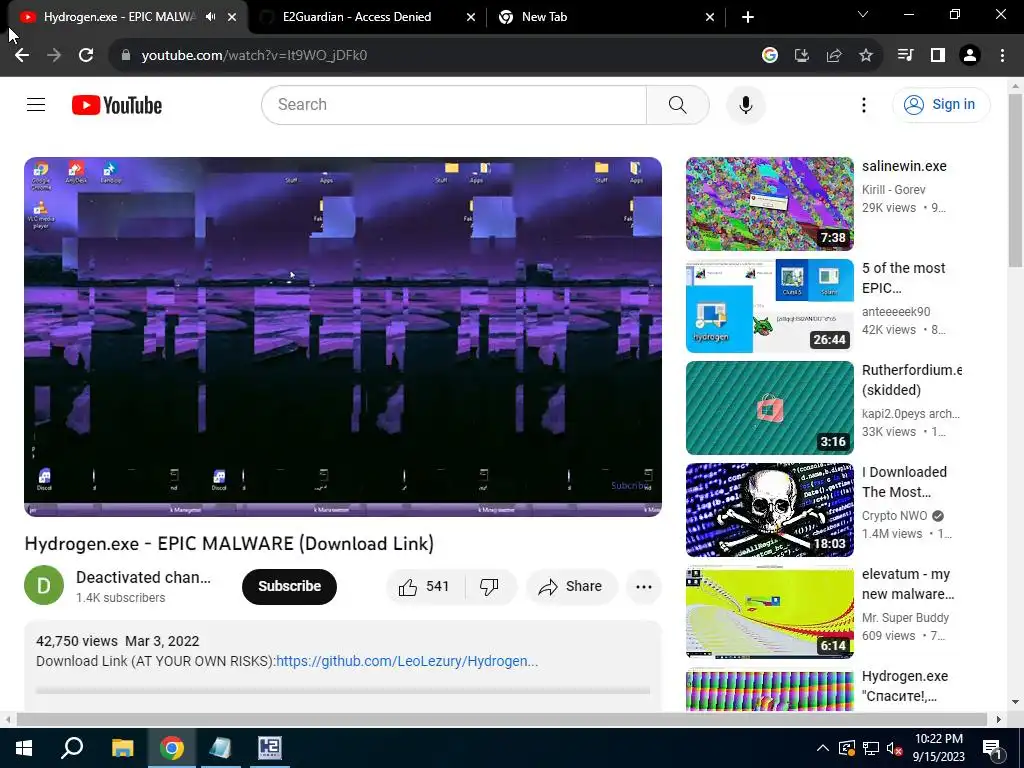
Task: Mute the Hydrogen.exe tab audio icon
Action: pos(210,17)
